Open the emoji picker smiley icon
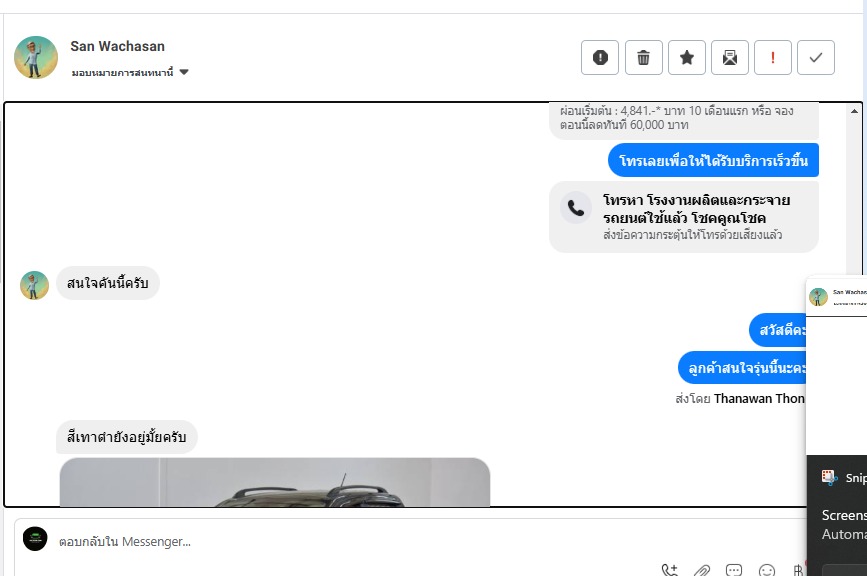Viewport: 867px width, 576px height. [x=767, y=570]
